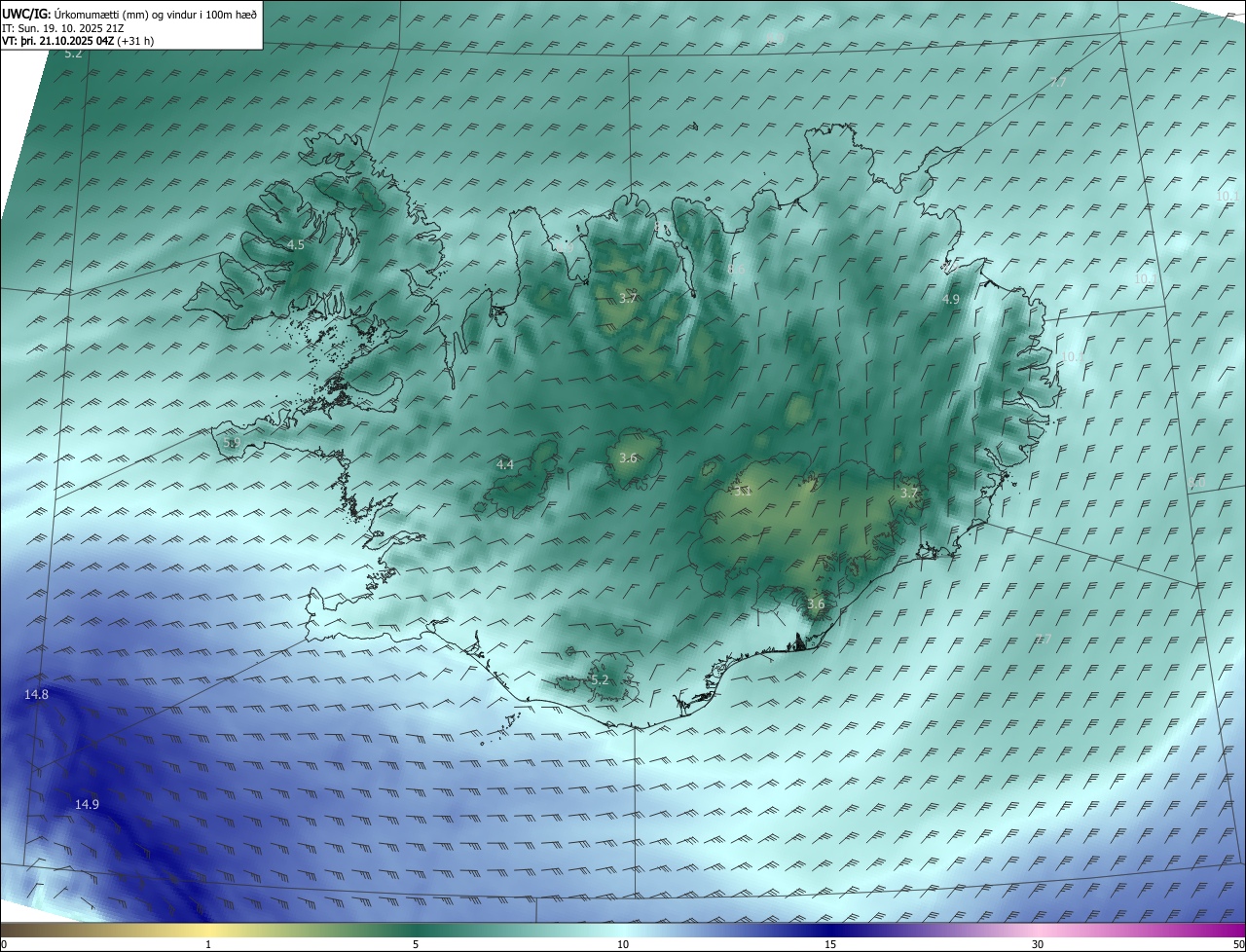The width and height of the screenshot is (1246, 952).
Task: Click the 15 label on the color scale
Action: coord(830,944)
